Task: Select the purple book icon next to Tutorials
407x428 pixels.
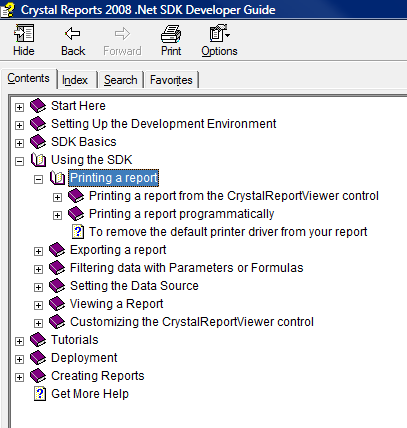Action: [x=38, y=340]
